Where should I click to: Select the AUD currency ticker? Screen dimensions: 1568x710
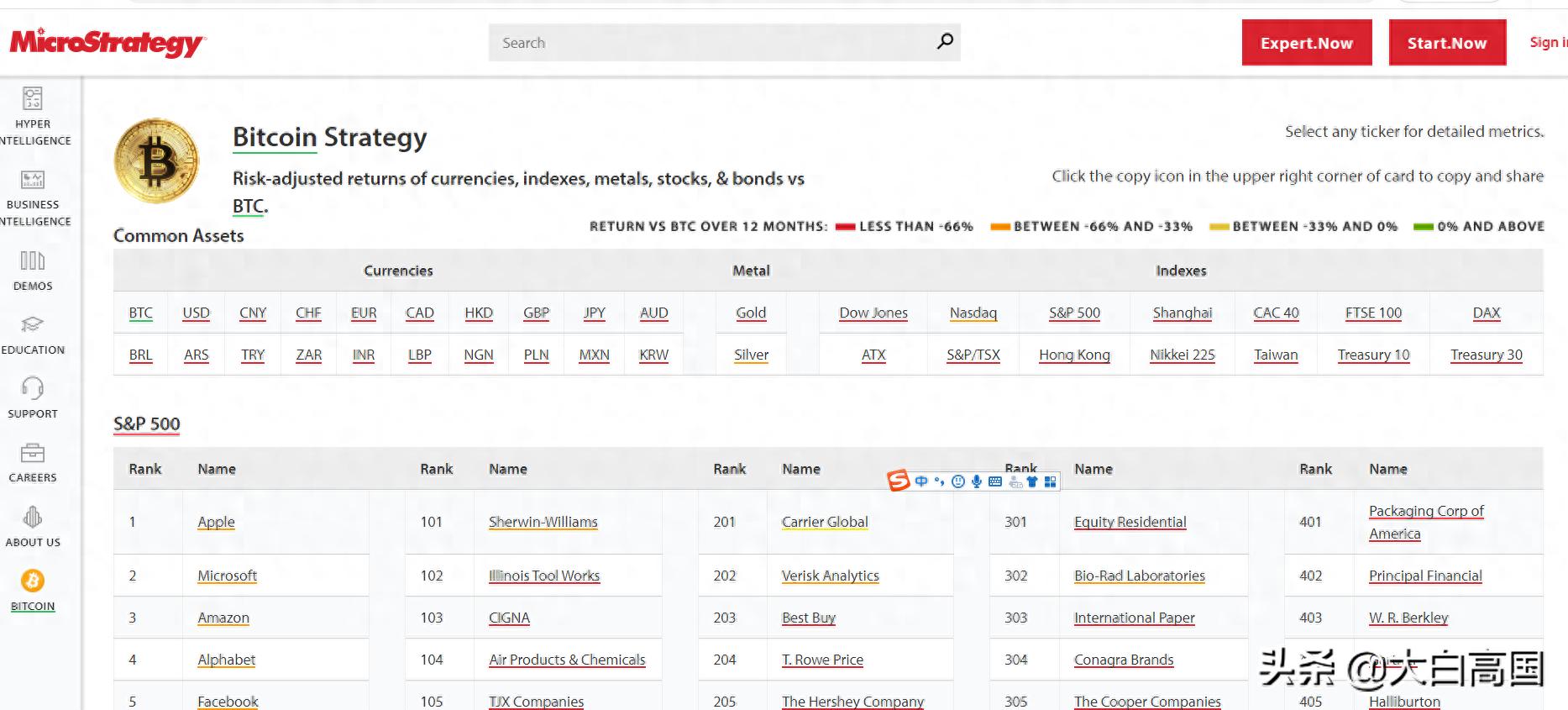click(x=654, y=313)
